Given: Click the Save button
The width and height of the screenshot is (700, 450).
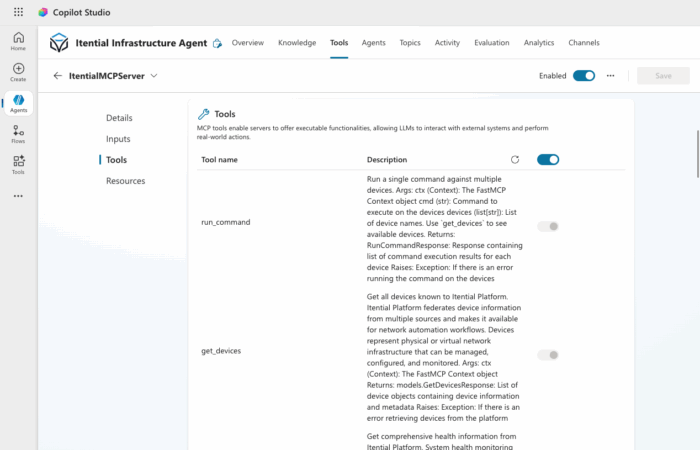Looking at the screenshot, I should pyautogui.click(x=663, y=76).
